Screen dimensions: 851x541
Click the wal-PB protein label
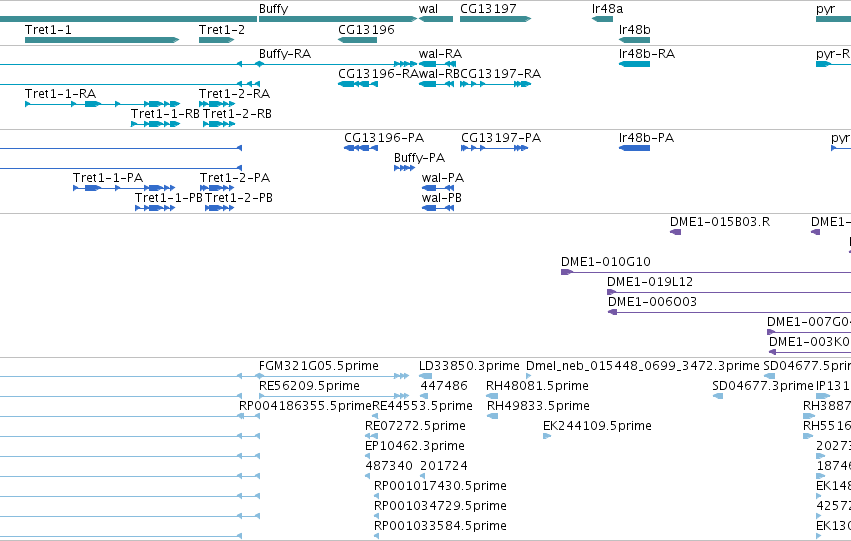(x=442, y=198)
